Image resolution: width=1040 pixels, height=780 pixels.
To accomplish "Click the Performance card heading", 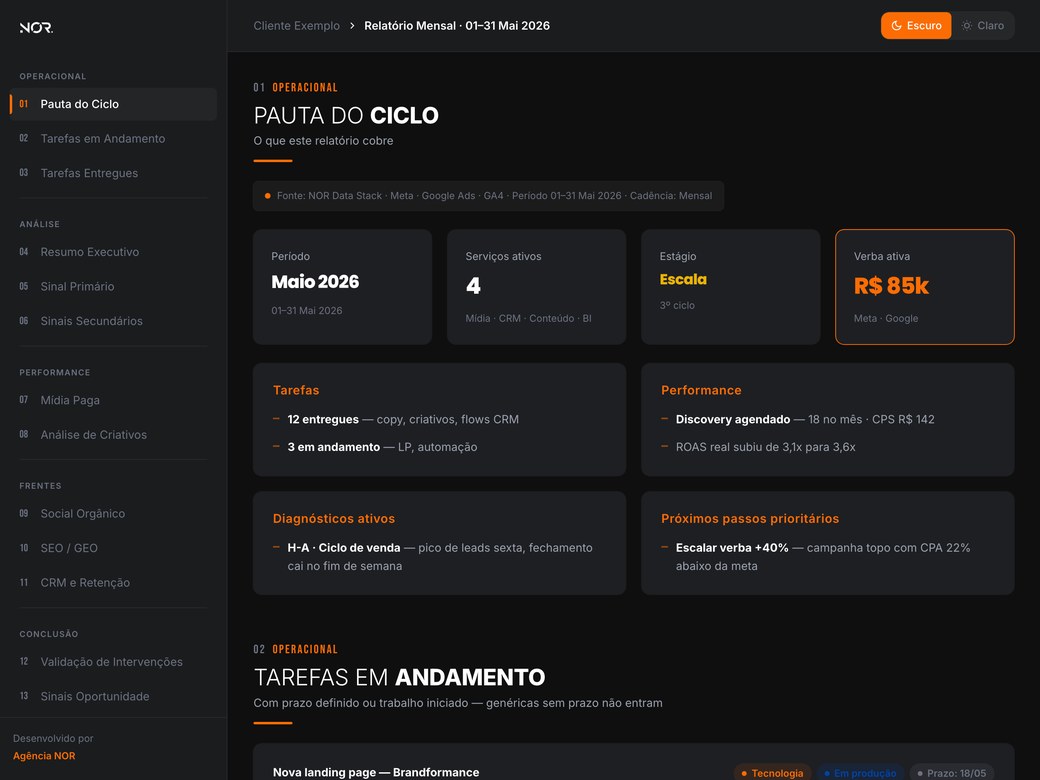I will click(701, 391).
